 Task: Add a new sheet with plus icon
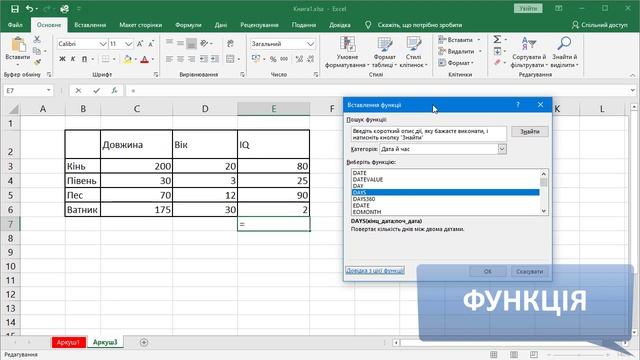(144, 342)
